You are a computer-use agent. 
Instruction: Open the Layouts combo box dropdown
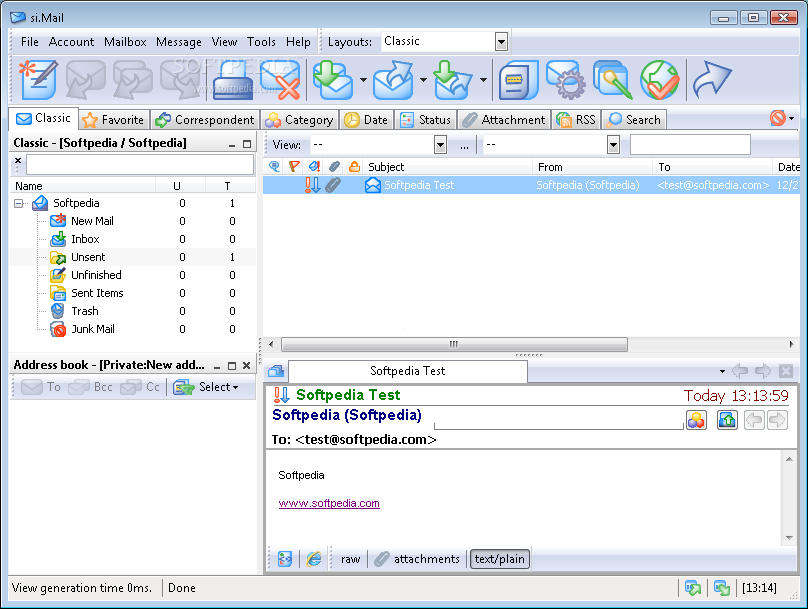501,42
